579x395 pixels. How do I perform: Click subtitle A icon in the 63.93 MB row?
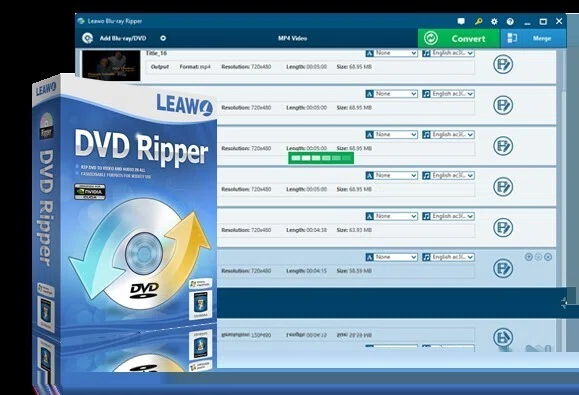click(x=369, y=216)
